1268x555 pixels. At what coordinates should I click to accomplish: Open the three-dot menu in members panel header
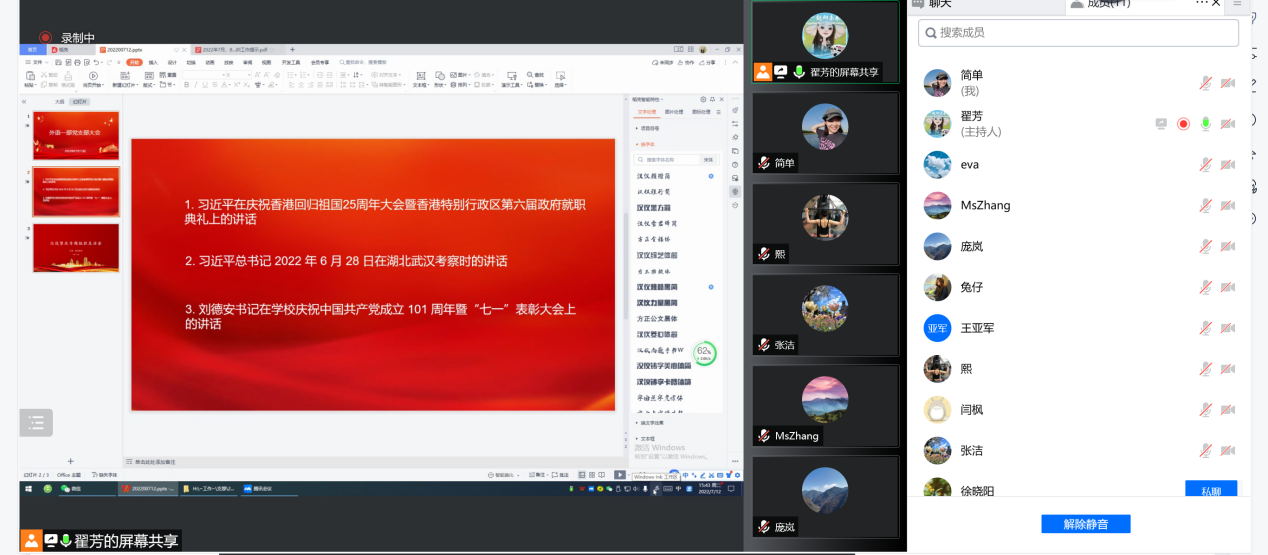[x=1201, y=4]
